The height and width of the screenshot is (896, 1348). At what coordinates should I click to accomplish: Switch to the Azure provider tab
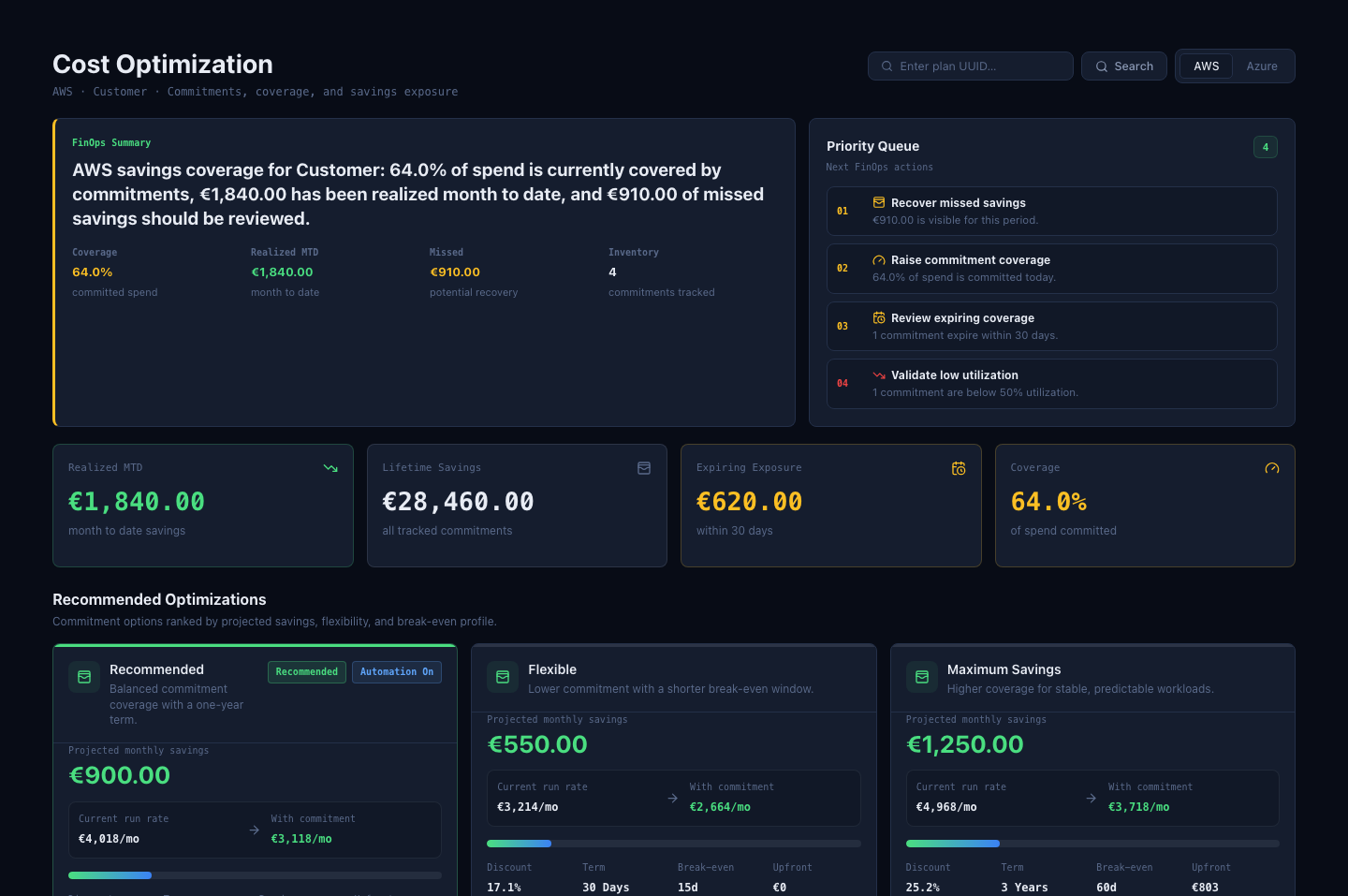(1262, 66)
